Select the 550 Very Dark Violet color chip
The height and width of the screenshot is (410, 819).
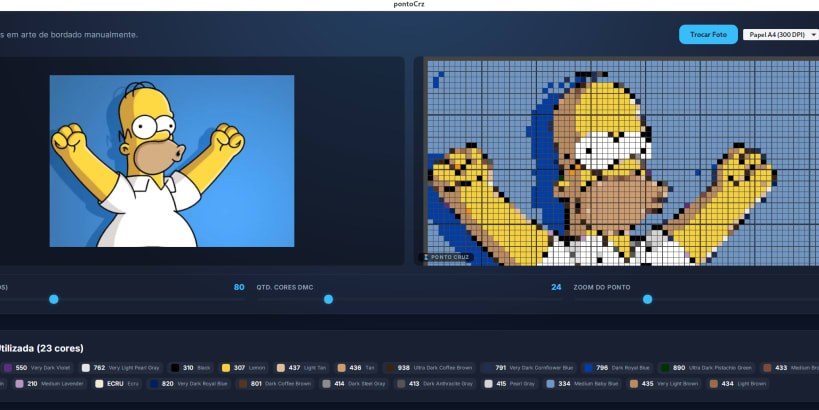pyautogui.click(x=37, y=368)
